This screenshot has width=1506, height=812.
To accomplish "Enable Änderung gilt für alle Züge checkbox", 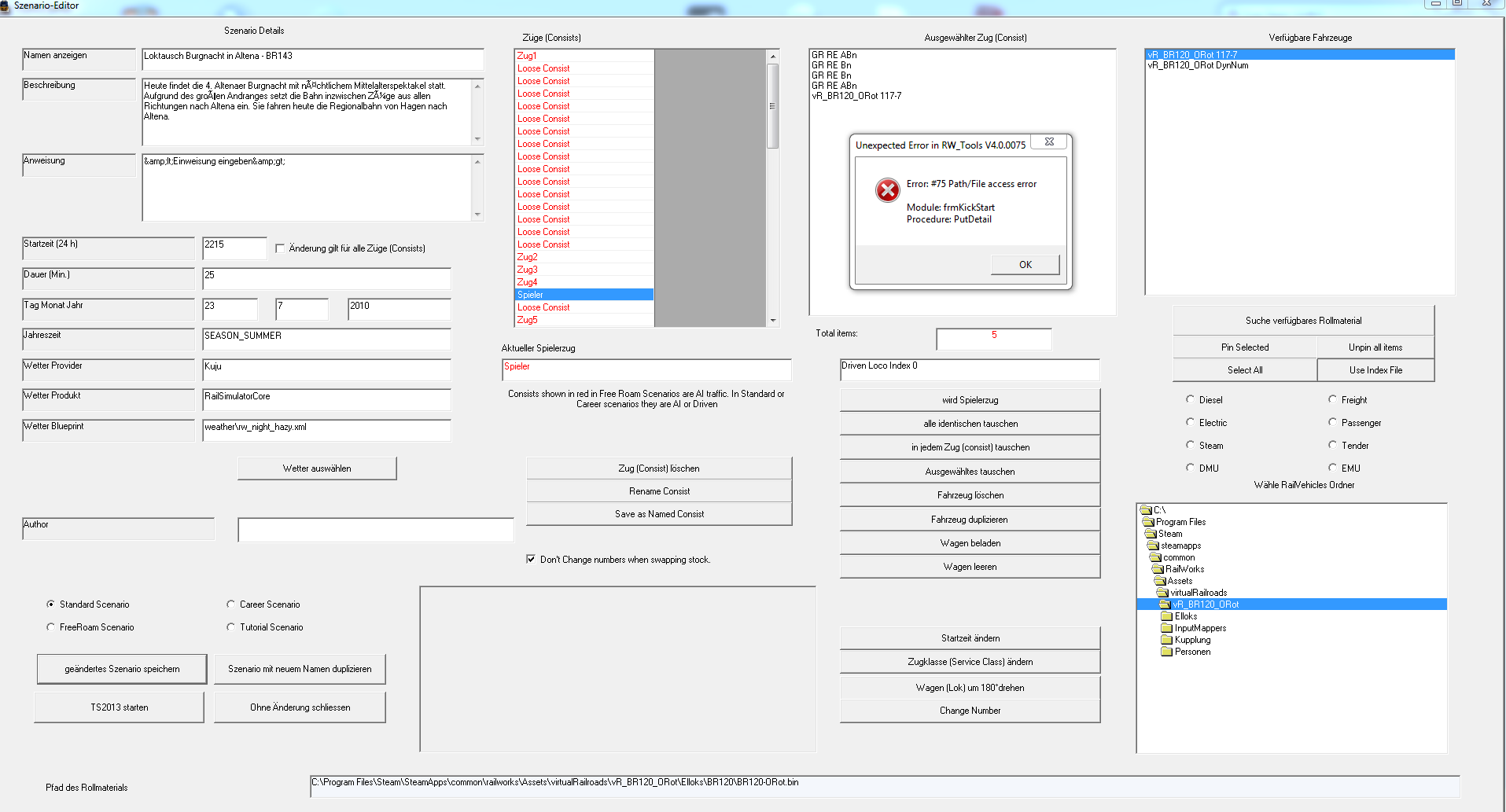I will tap(280, 248).
